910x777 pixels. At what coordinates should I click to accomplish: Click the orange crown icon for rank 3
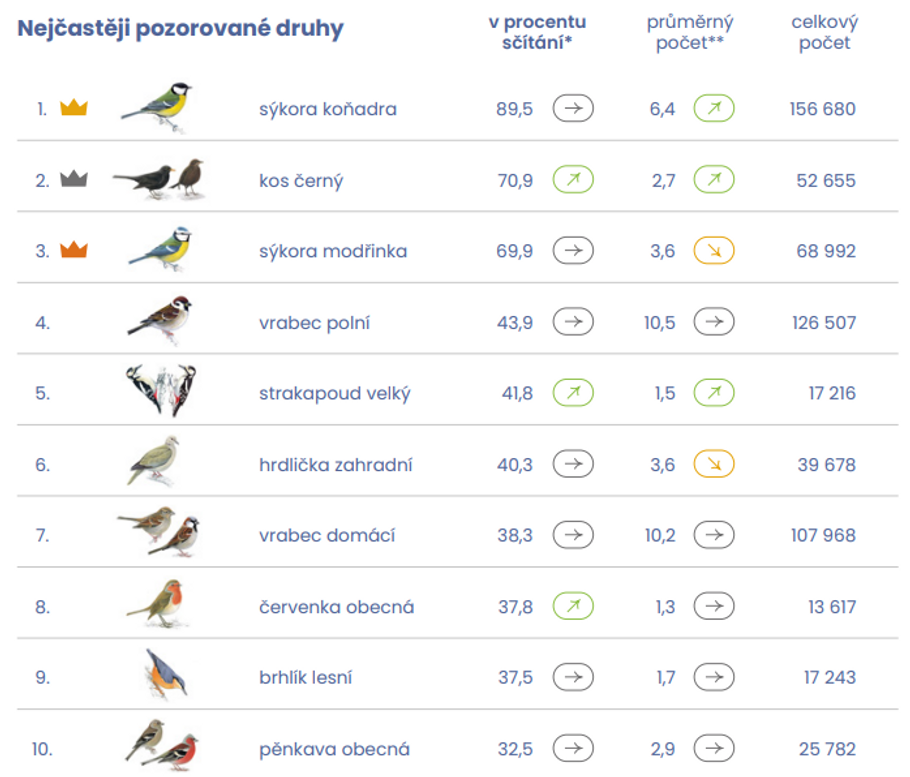[x=74, y=251]
